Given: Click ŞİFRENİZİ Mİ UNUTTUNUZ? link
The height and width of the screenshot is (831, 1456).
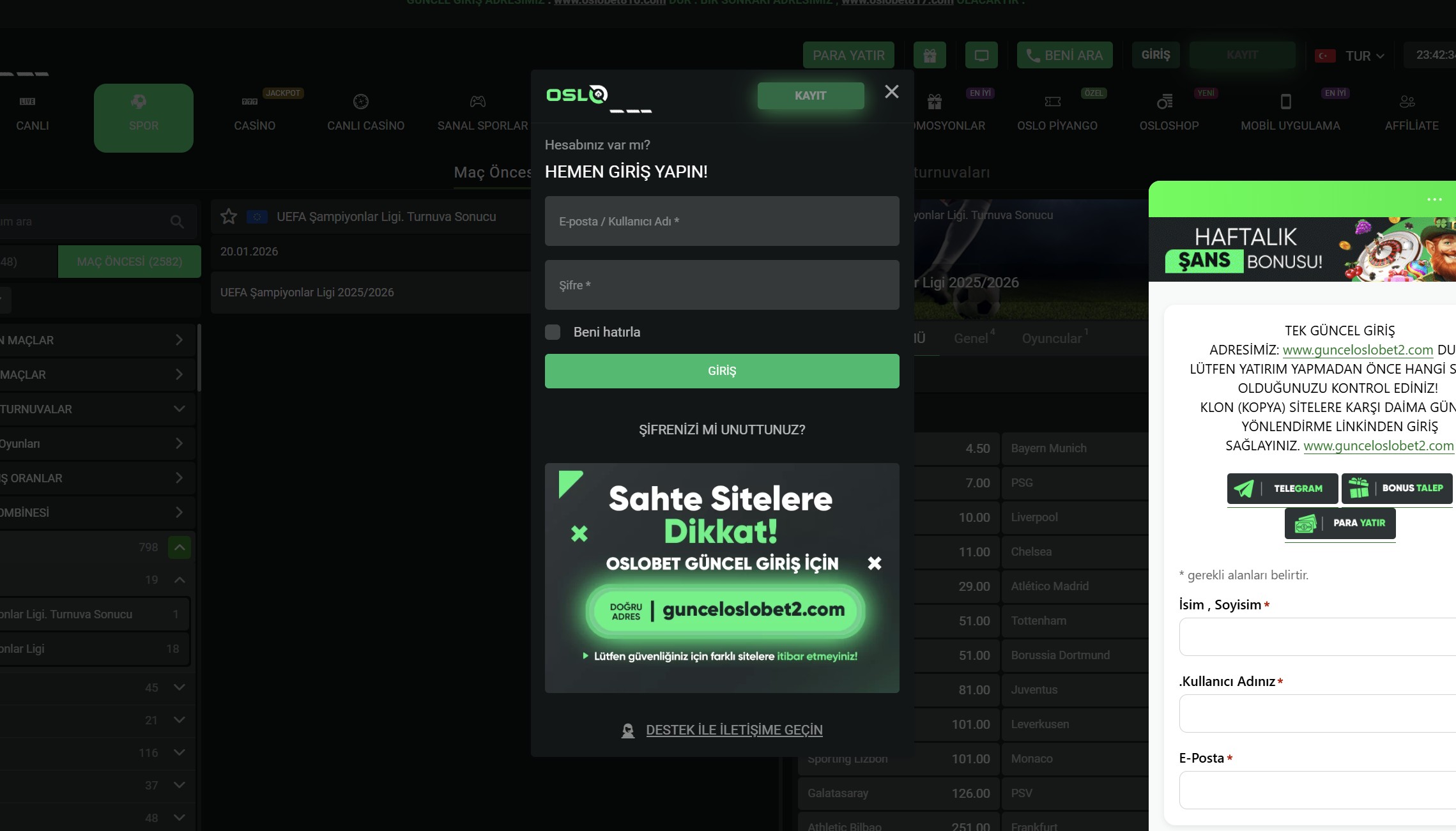Looking at the screenshot, I should (722, 430).
